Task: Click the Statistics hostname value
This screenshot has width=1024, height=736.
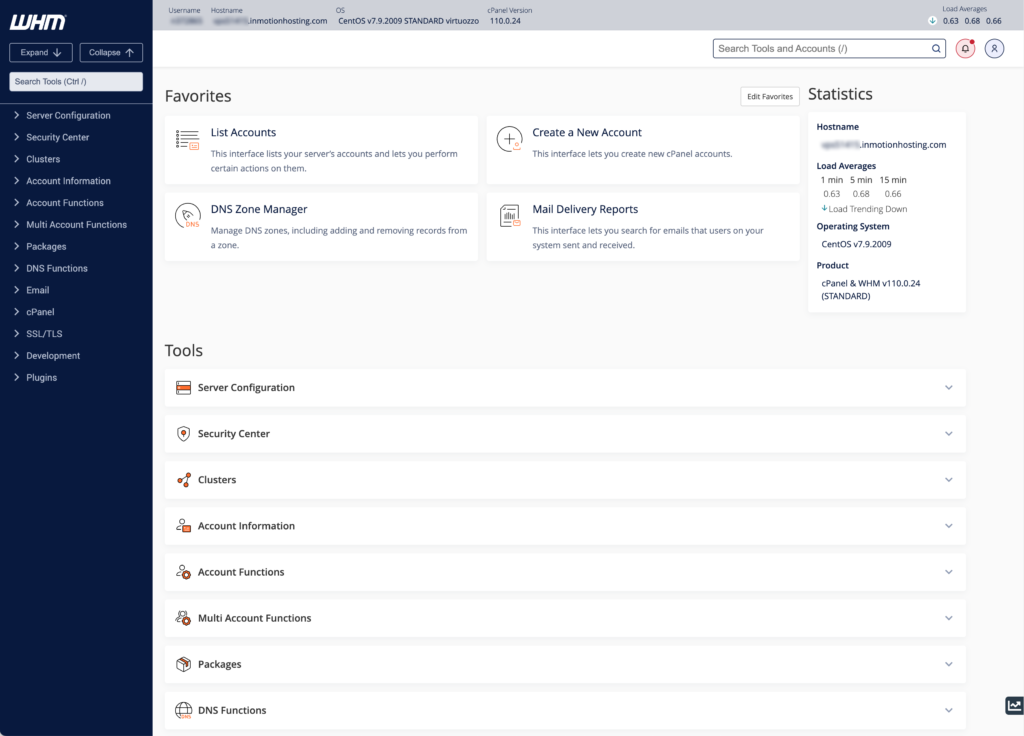Action: pyautogui.click(x=884, y=145)
